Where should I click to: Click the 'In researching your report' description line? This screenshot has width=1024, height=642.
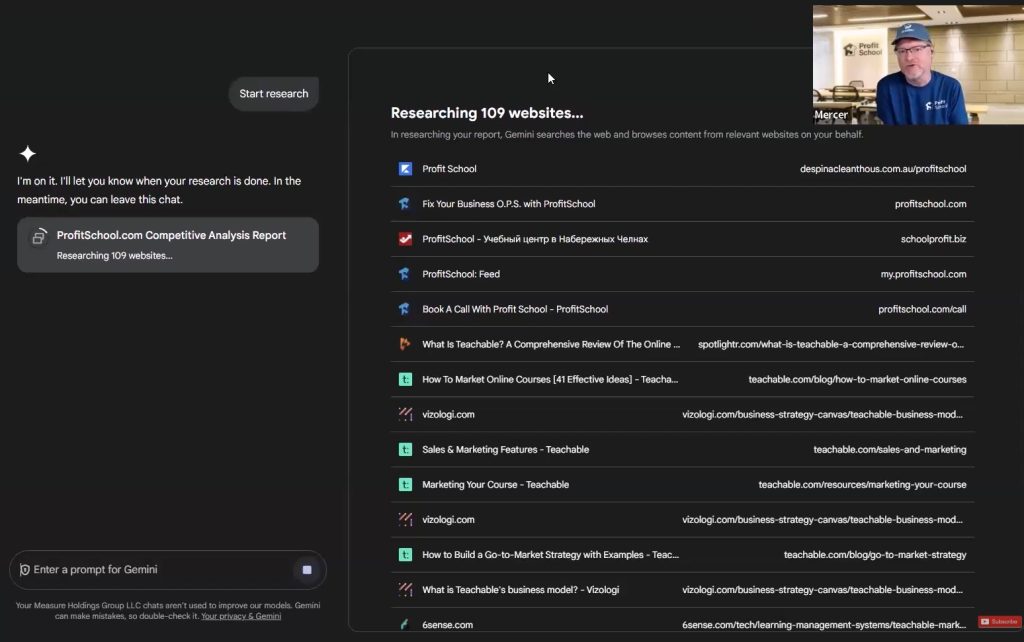coord(627,135)
